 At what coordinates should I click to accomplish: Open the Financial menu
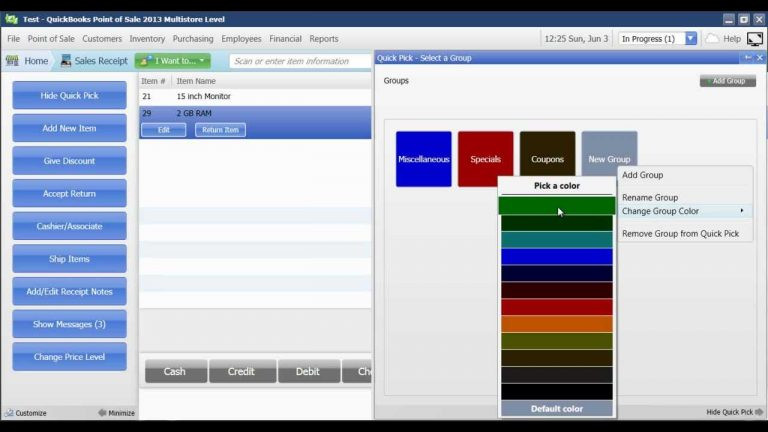pos(285,39)
